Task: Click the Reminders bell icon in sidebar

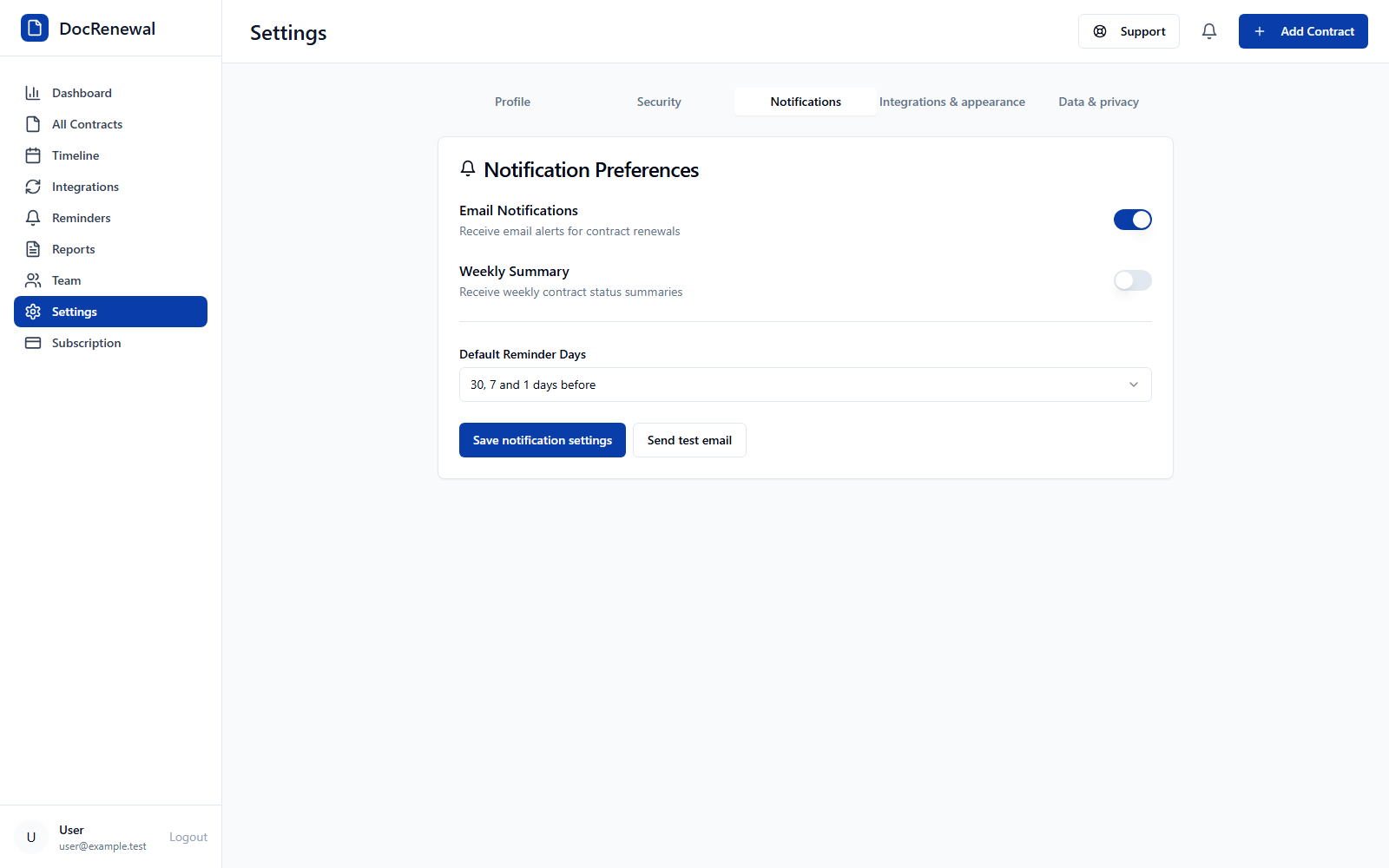Action: [x=33, y=218]
